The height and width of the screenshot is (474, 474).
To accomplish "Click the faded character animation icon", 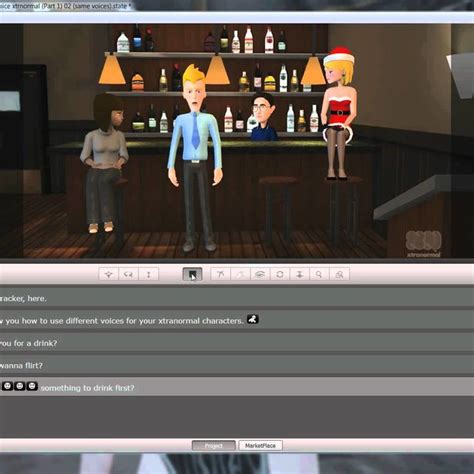I will click(240, 274).
